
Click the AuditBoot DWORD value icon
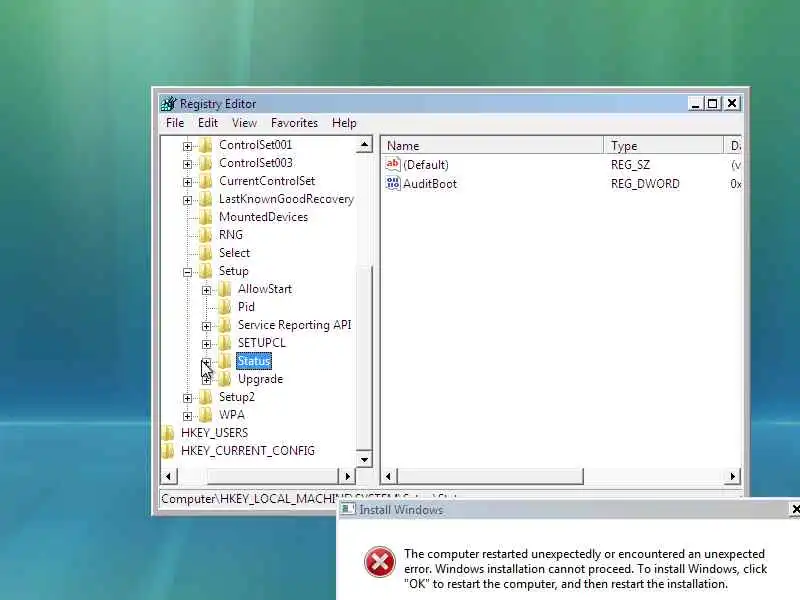tap(392, 183)
